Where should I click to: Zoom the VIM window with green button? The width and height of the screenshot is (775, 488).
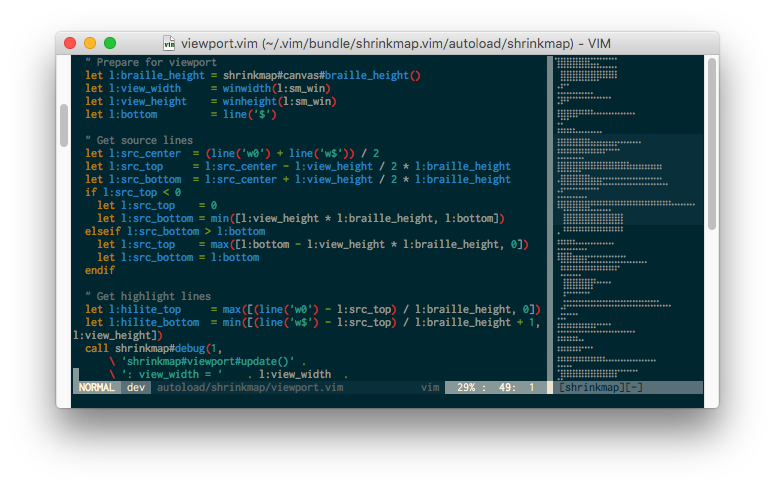click(110, 44)
